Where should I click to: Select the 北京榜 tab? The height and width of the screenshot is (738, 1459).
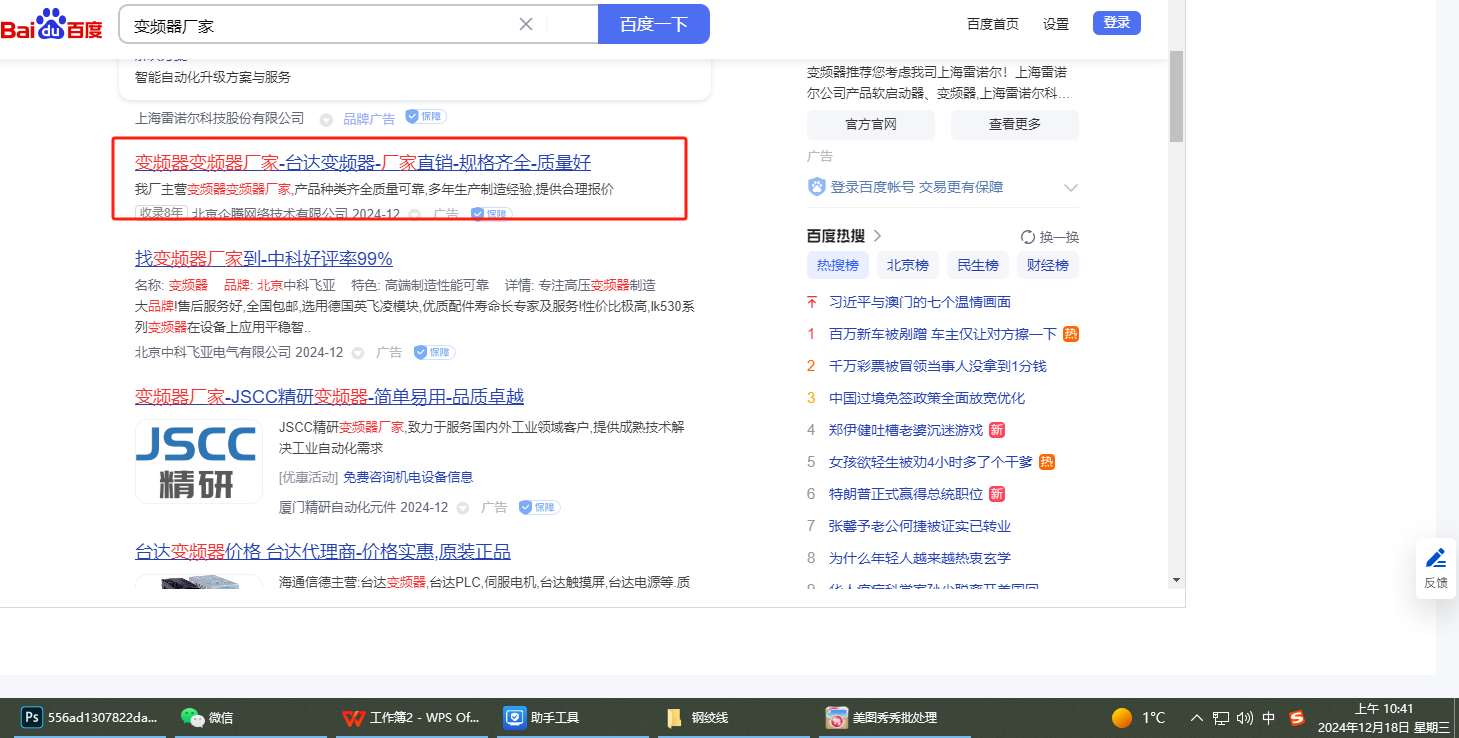(908, 265)
